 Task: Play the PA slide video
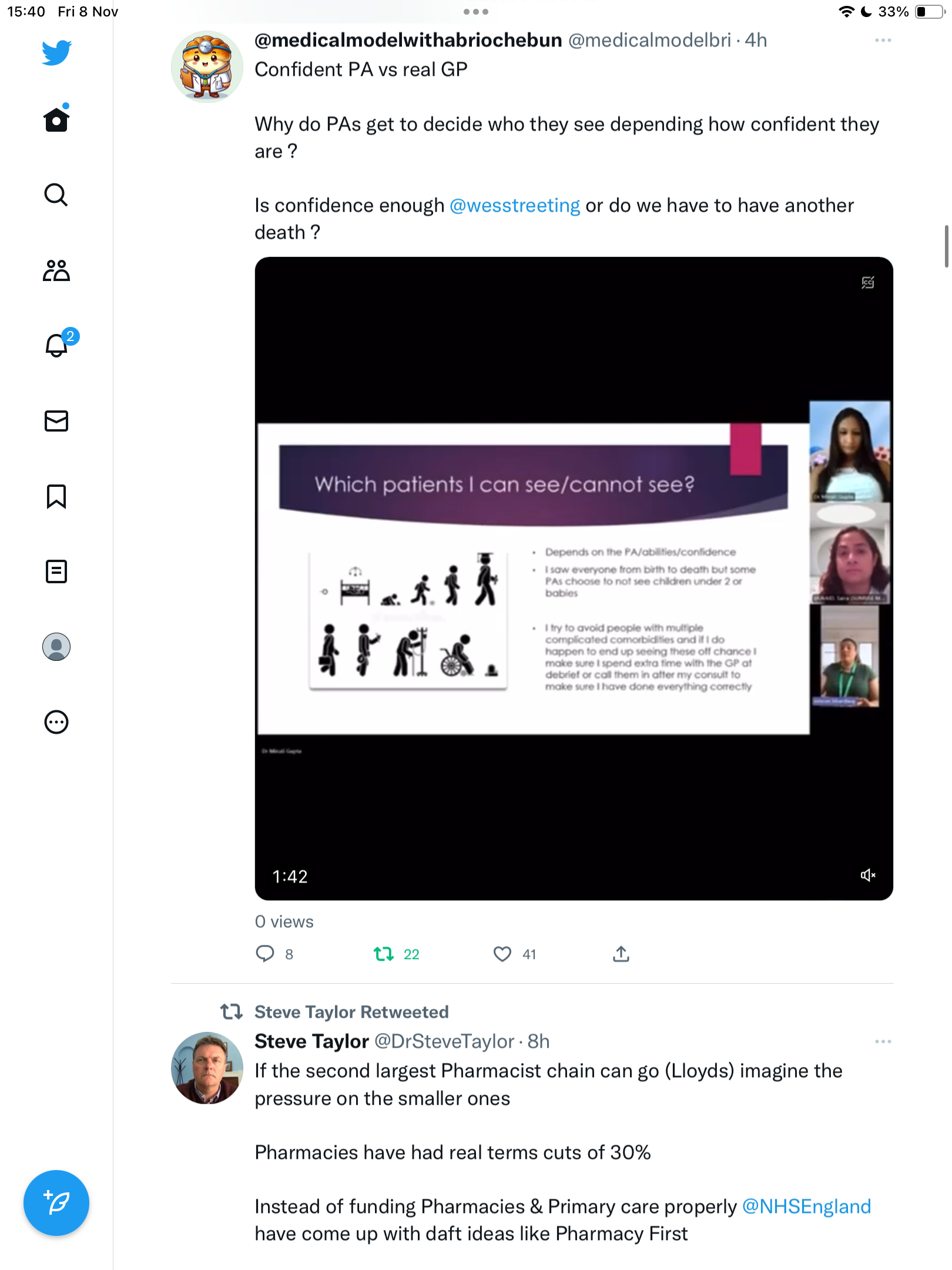pyautogui.click(x=574, y=579)
